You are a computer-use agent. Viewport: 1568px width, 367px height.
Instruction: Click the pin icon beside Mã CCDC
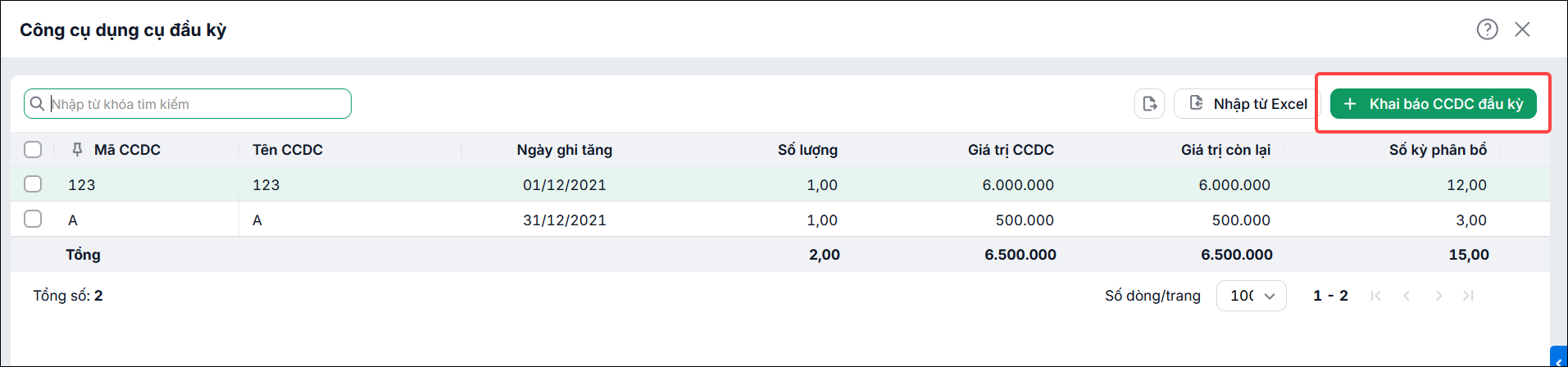coord(77,150)
